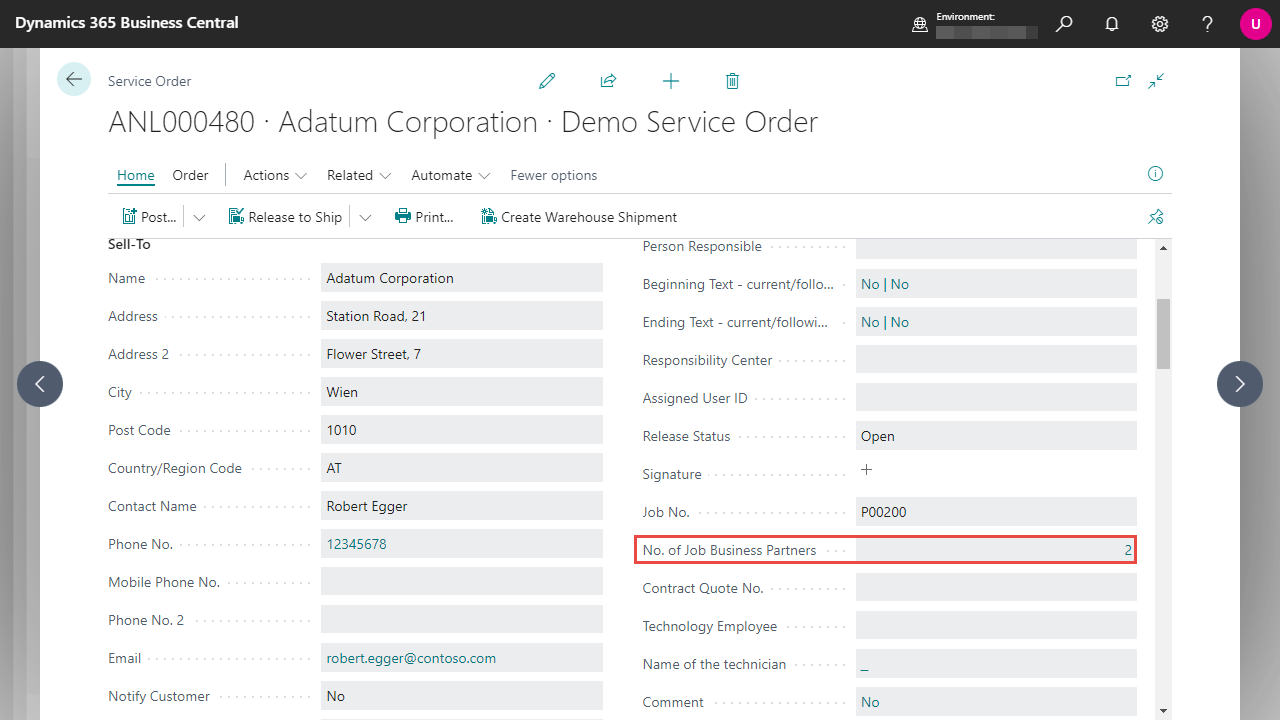This screenshot has width=1280, height=720.
Task: Expand the Post split button arrow
Action: pos(199,217)
